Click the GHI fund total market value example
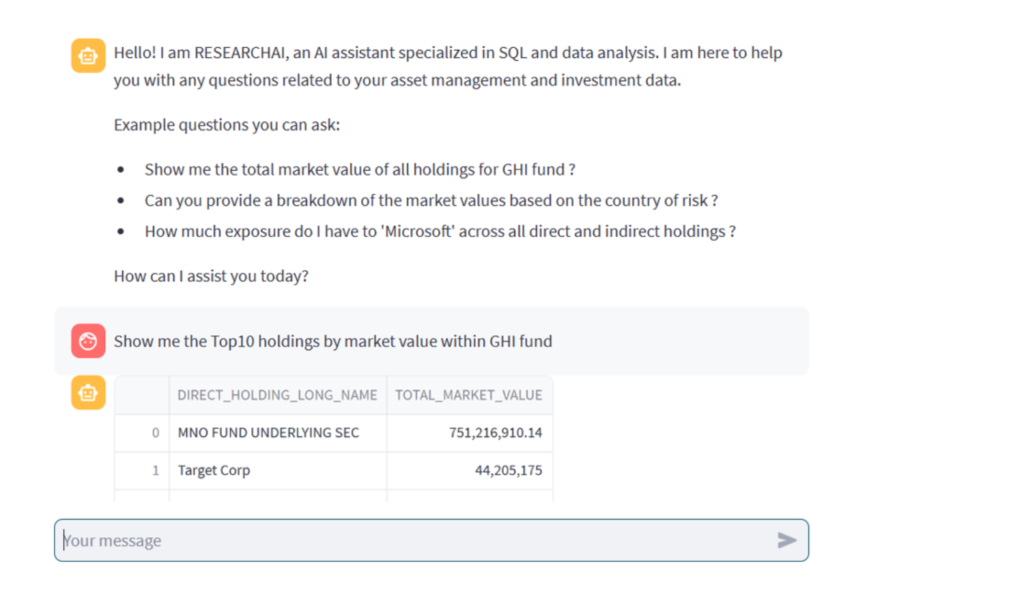The height and width of the screenshot is (594, 1024). click(x=360, y=170)
